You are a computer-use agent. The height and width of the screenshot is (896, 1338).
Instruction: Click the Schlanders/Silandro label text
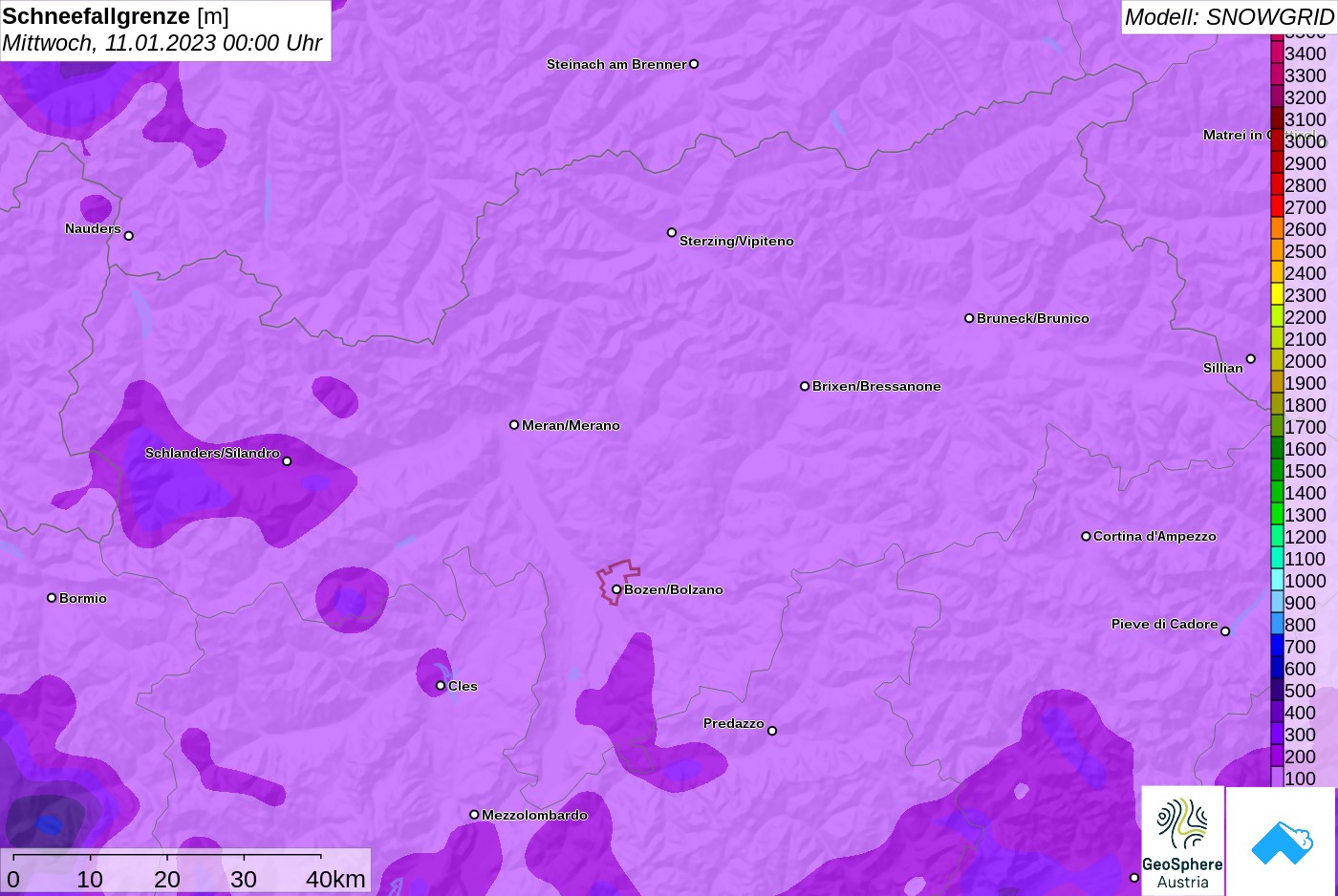[212, 453]
